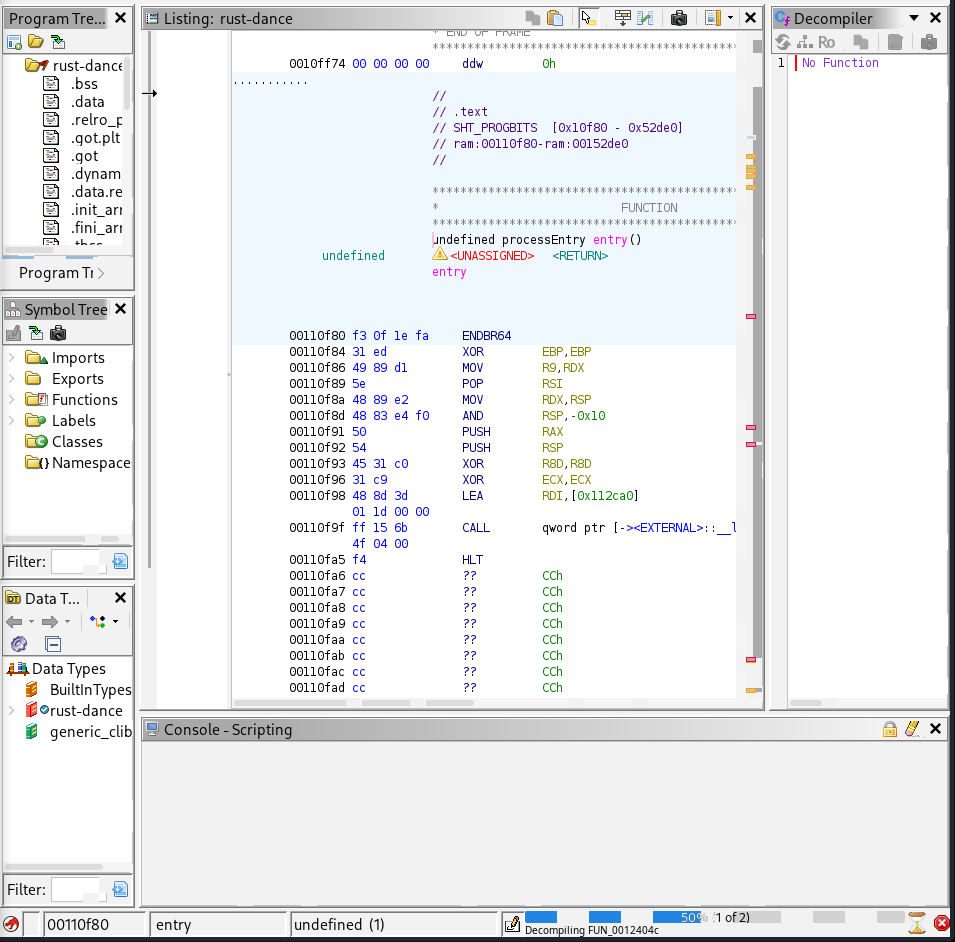Click Program Tree navigate selection icon
955x942 pixels.
coord(58,42)
